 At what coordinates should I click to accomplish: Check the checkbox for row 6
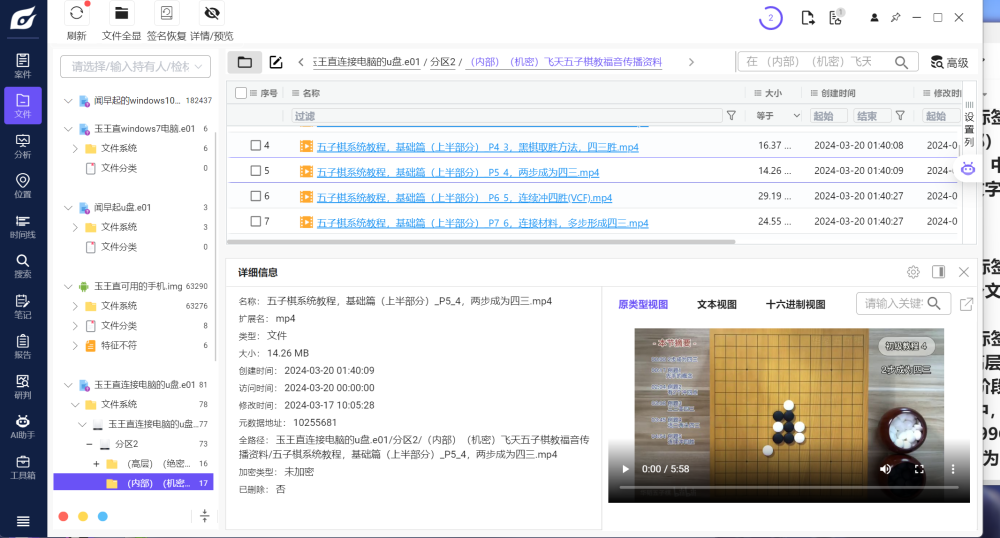(256, 196)
